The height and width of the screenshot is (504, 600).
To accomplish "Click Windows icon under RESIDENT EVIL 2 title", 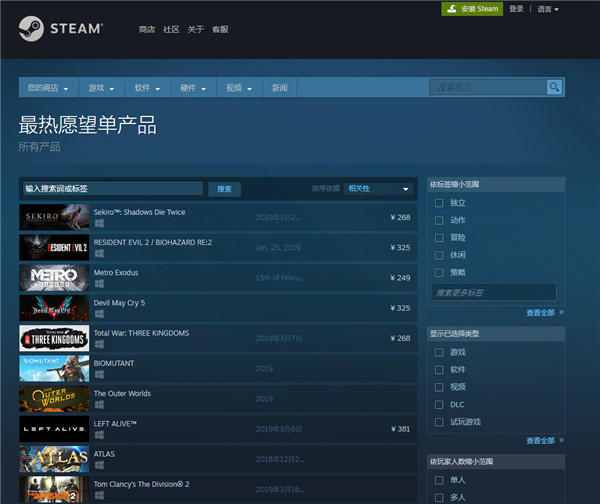I will (x=99, y=253).
